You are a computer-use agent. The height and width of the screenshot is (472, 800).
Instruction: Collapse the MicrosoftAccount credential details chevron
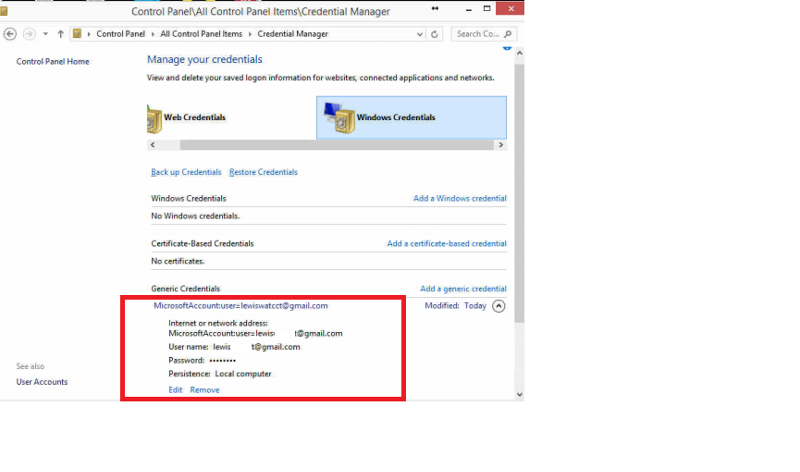tap(498, 306)
